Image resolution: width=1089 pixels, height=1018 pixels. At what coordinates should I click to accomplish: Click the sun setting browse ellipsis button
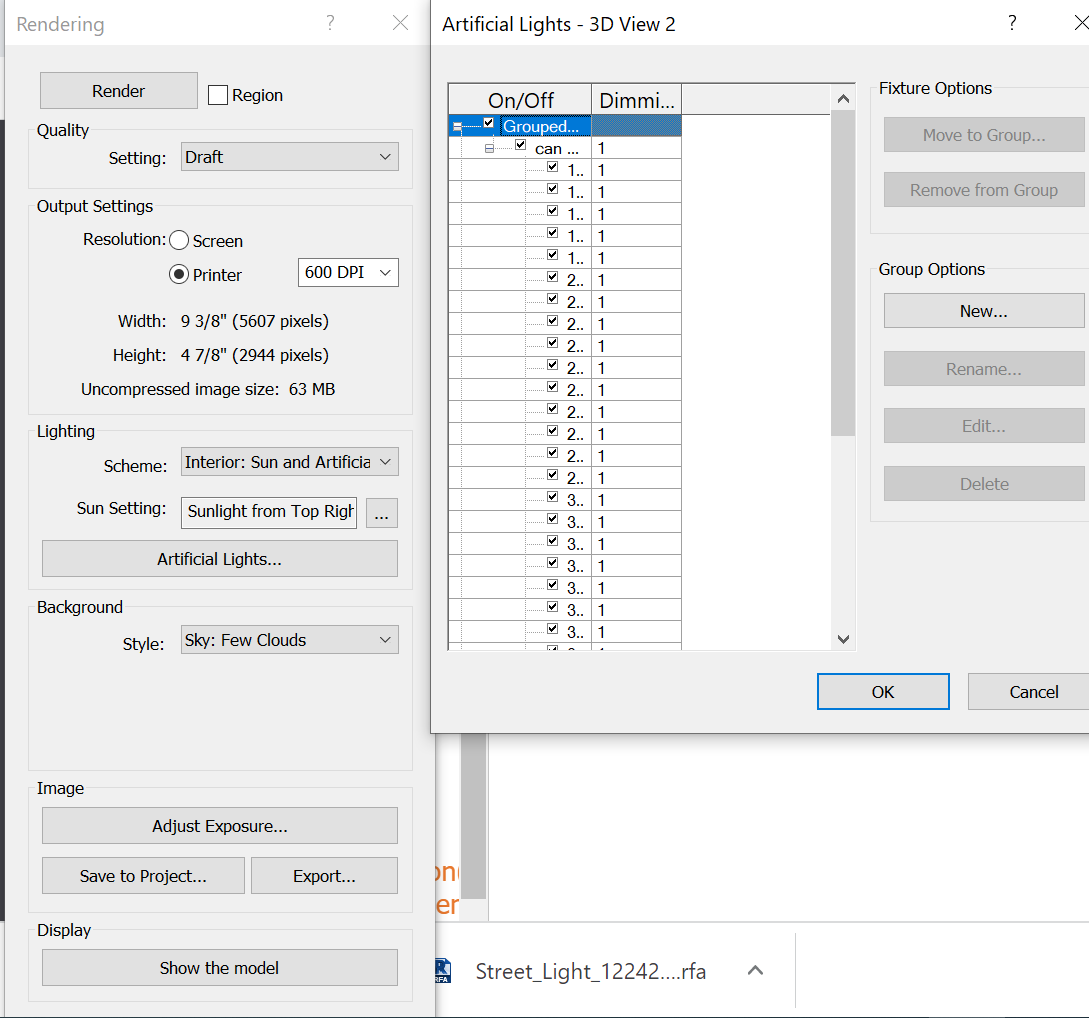(x=382, y=513)
